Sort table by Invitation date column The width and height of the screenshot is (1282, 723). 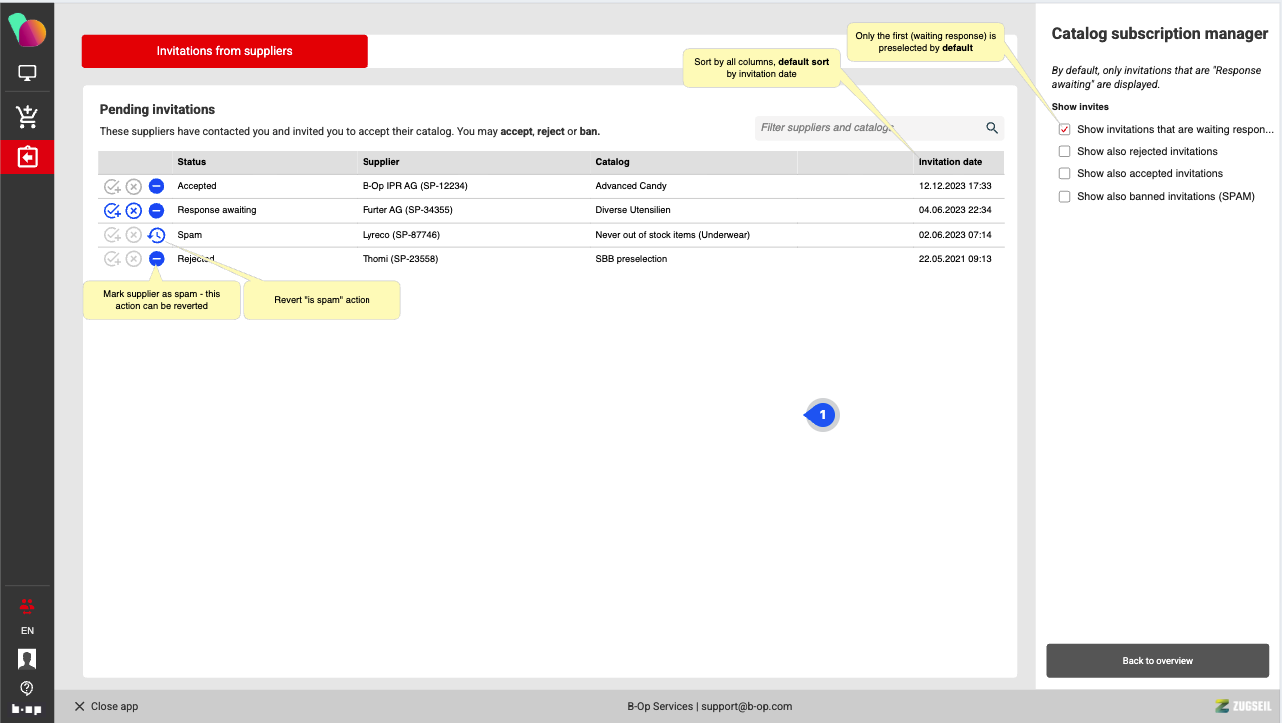(x=950, y=162)
